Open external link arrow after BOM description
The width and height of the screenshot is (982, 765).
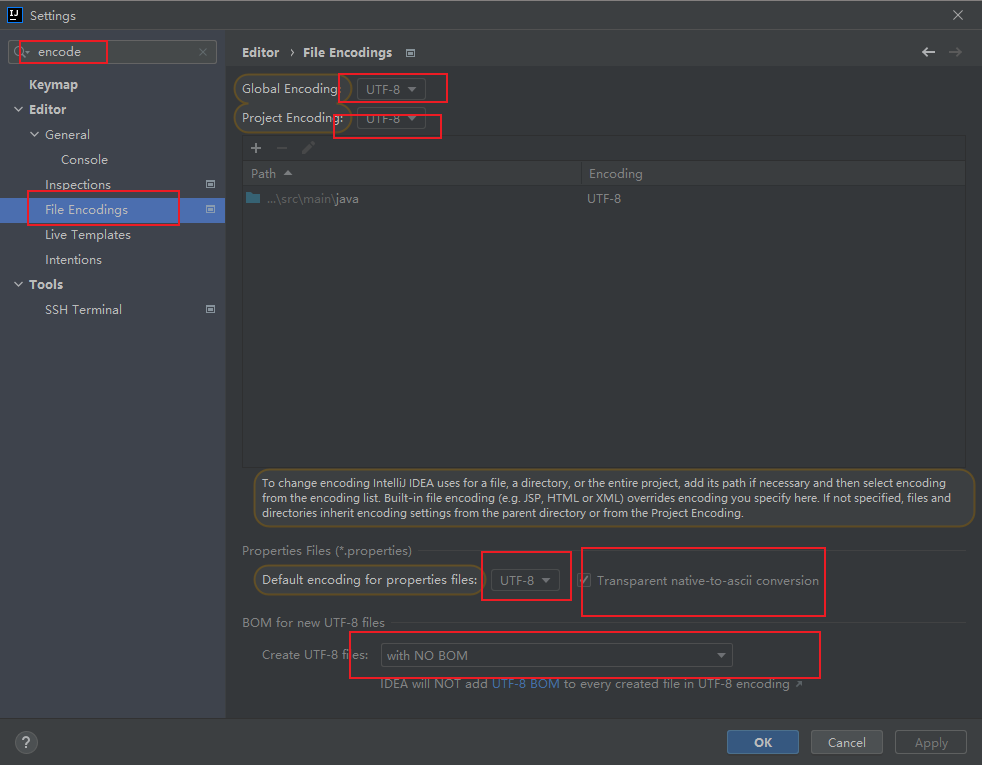(799, 684)
